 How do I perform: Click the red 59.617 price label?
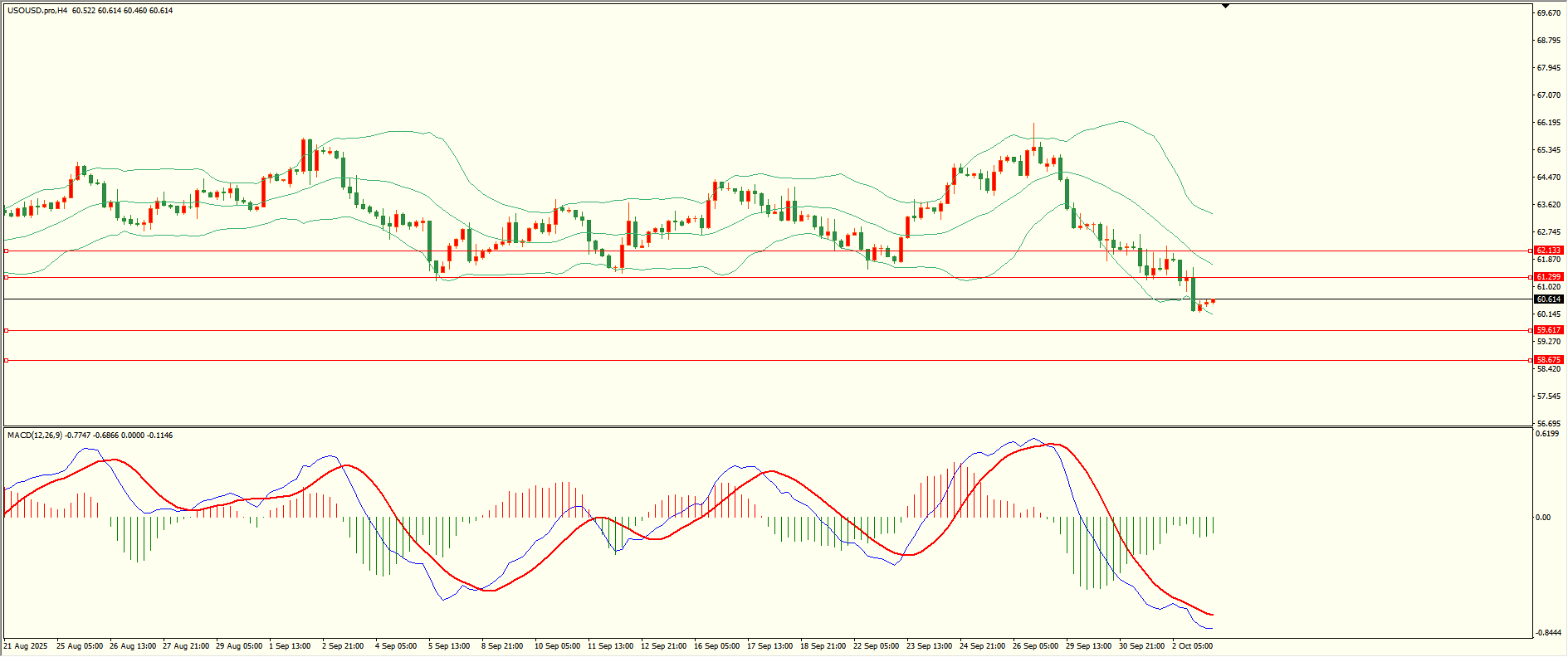point(1548,330)
